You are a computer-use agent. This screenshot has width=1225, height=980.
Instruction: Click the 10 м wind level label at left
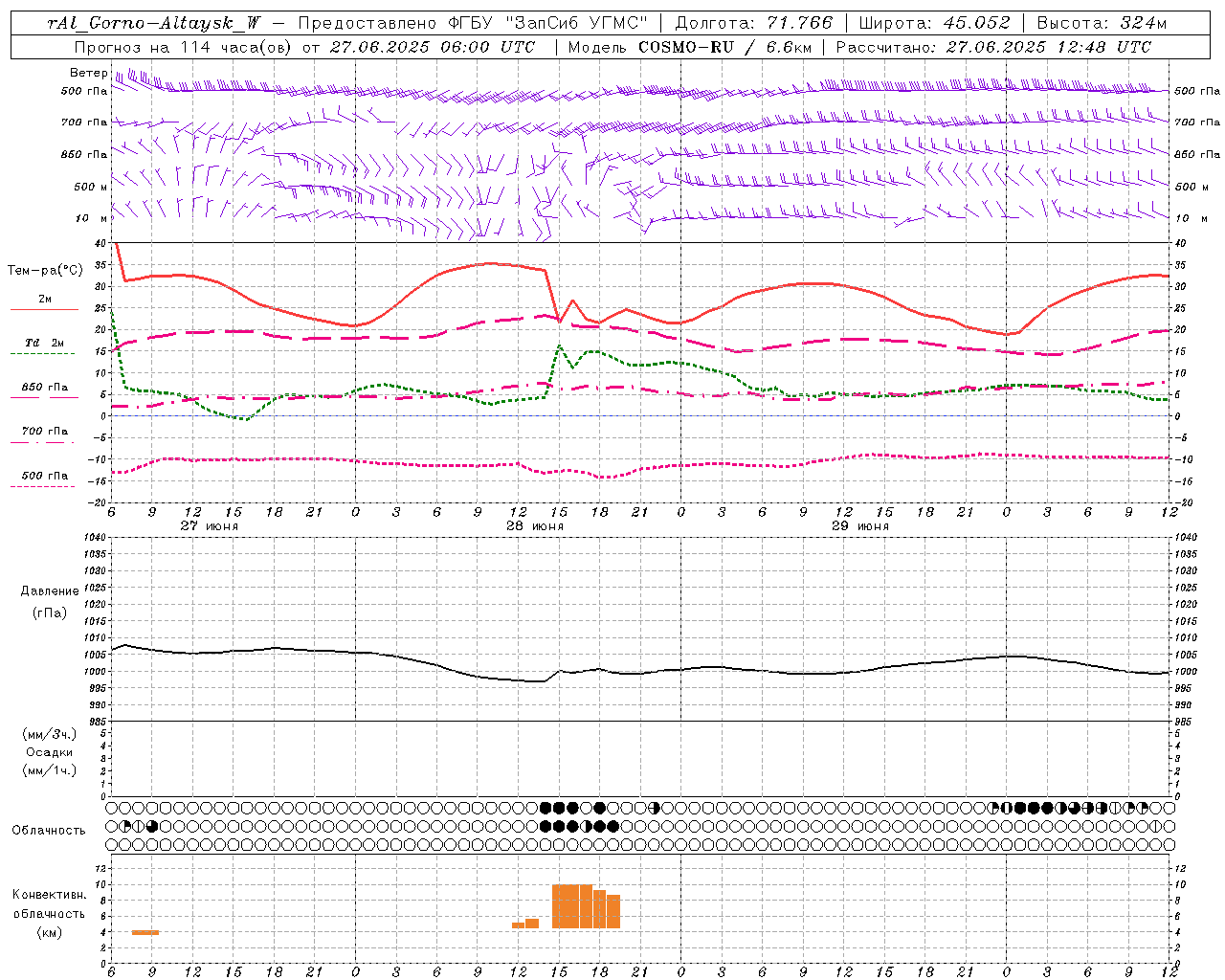pos(92,218)
